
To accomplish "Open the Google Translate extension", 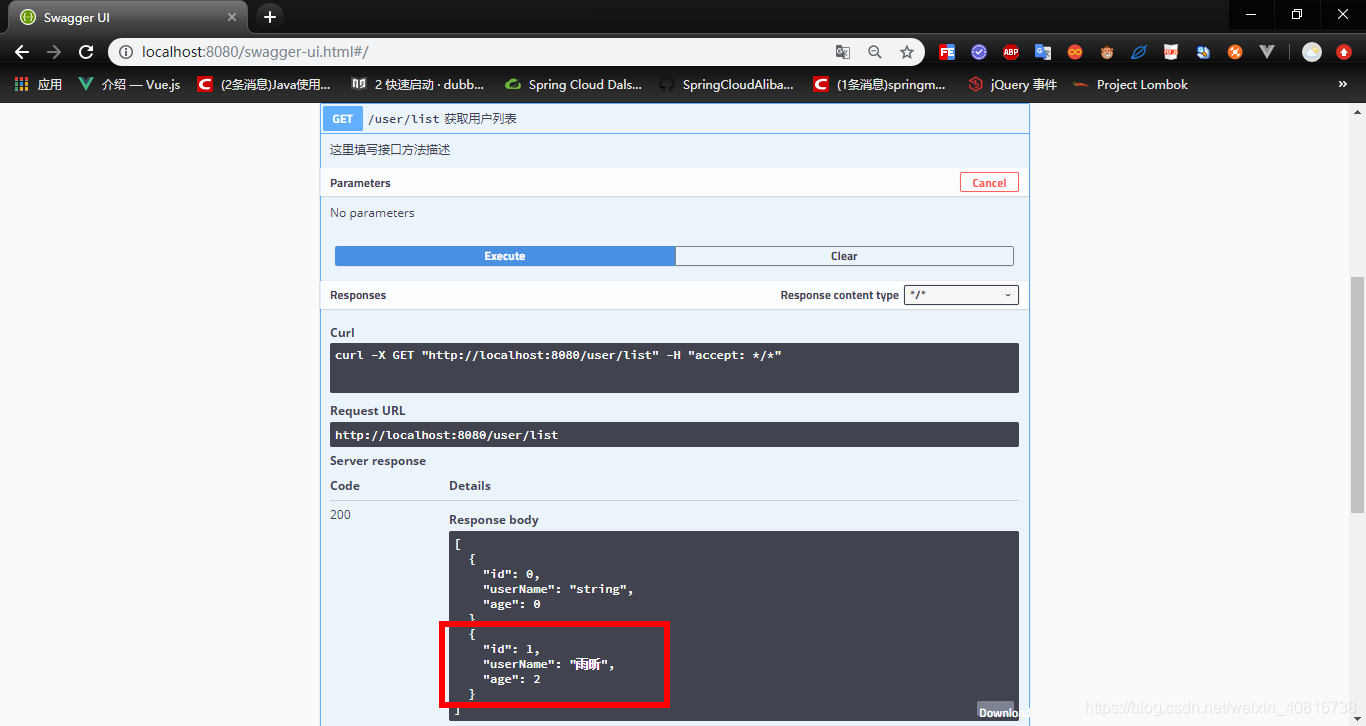I will 1043,52.
